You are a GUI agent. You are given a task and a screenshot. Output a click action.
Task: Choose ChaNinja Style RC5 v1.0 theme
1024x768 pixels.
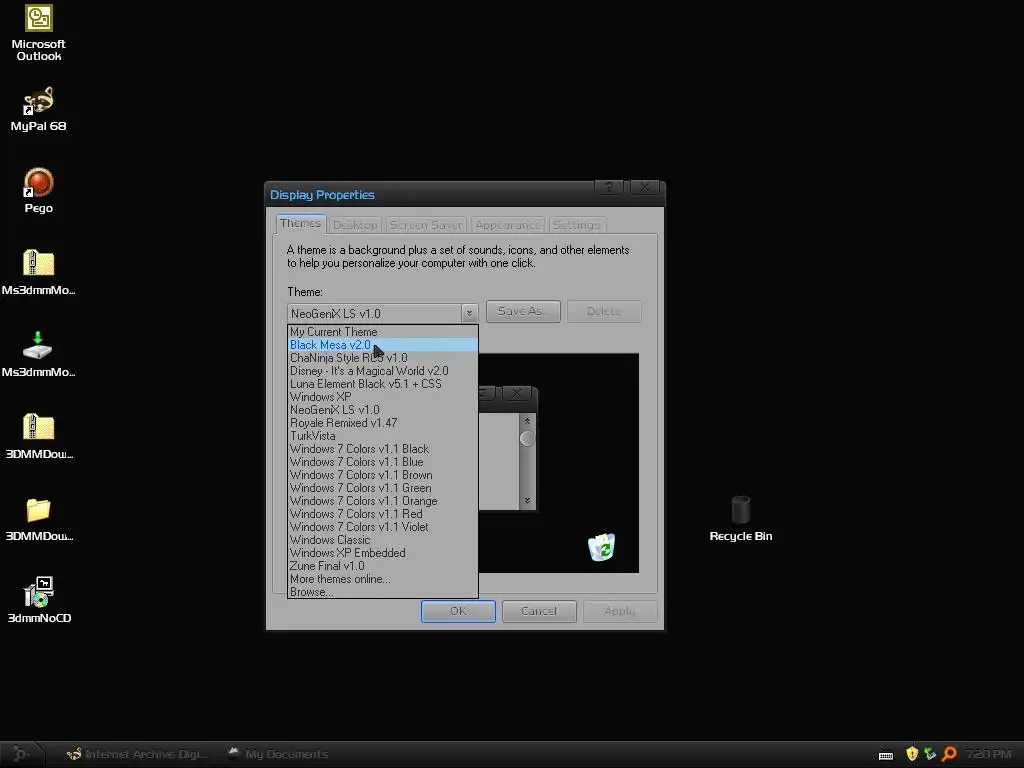pyautogui.click(x=383, y=358)
